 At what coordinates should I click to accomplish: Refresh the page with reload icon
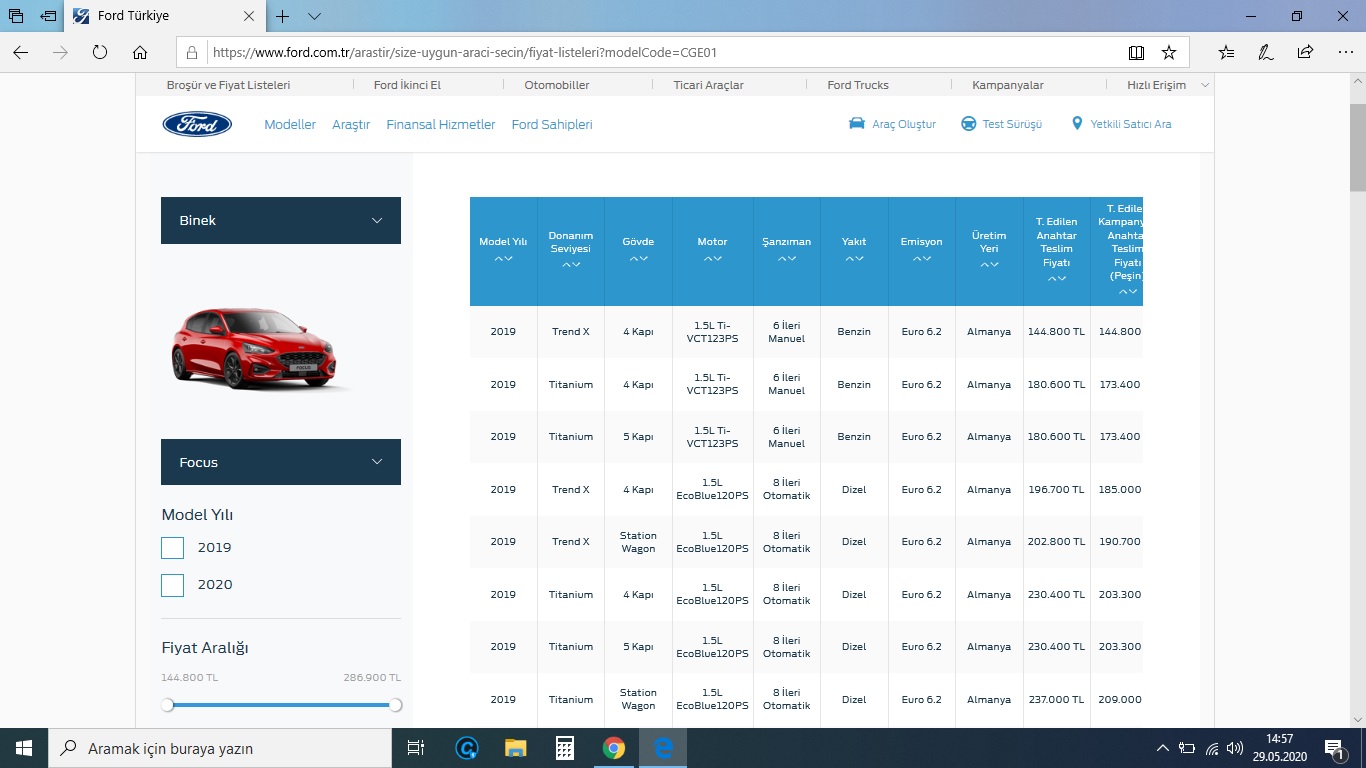[100, 52]
